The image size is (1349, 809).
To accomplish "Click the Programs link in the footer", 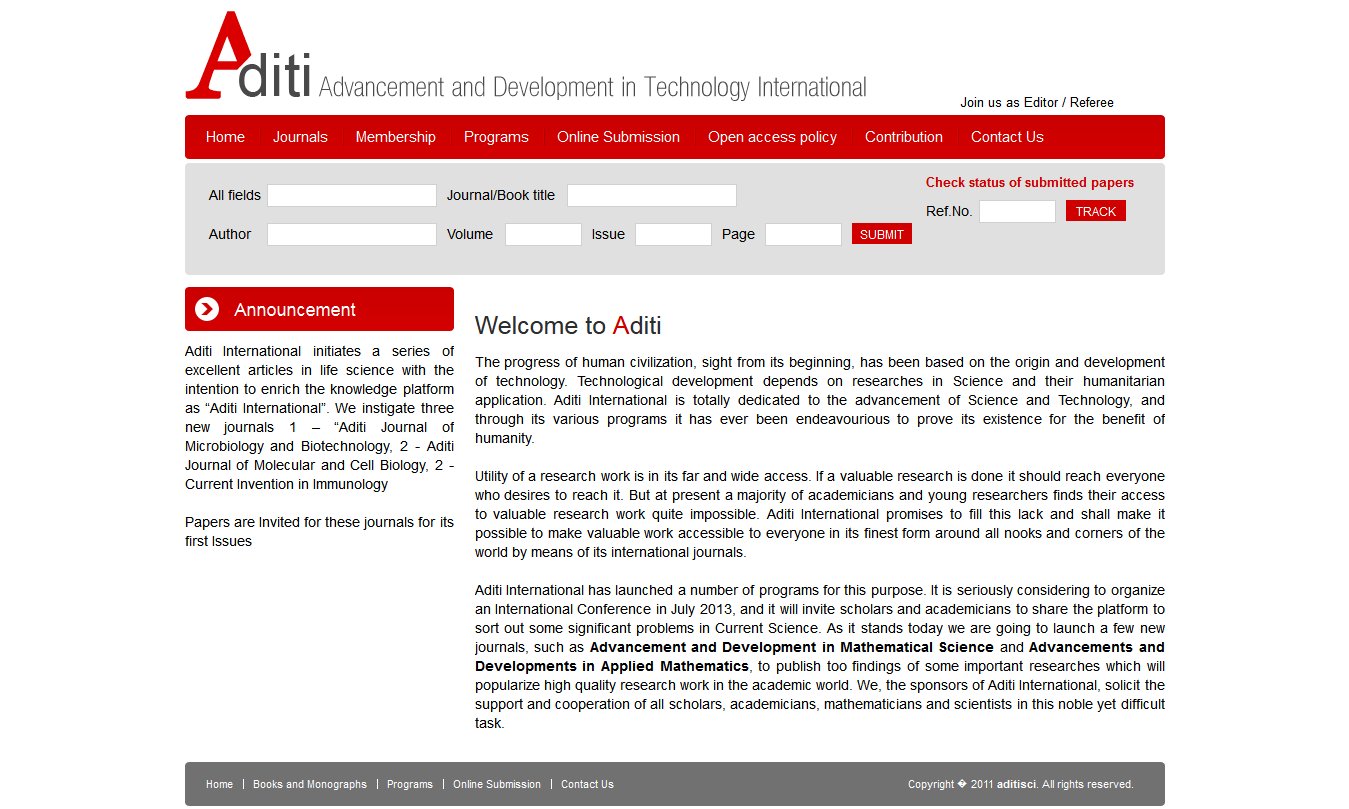I will coord(410,784).
